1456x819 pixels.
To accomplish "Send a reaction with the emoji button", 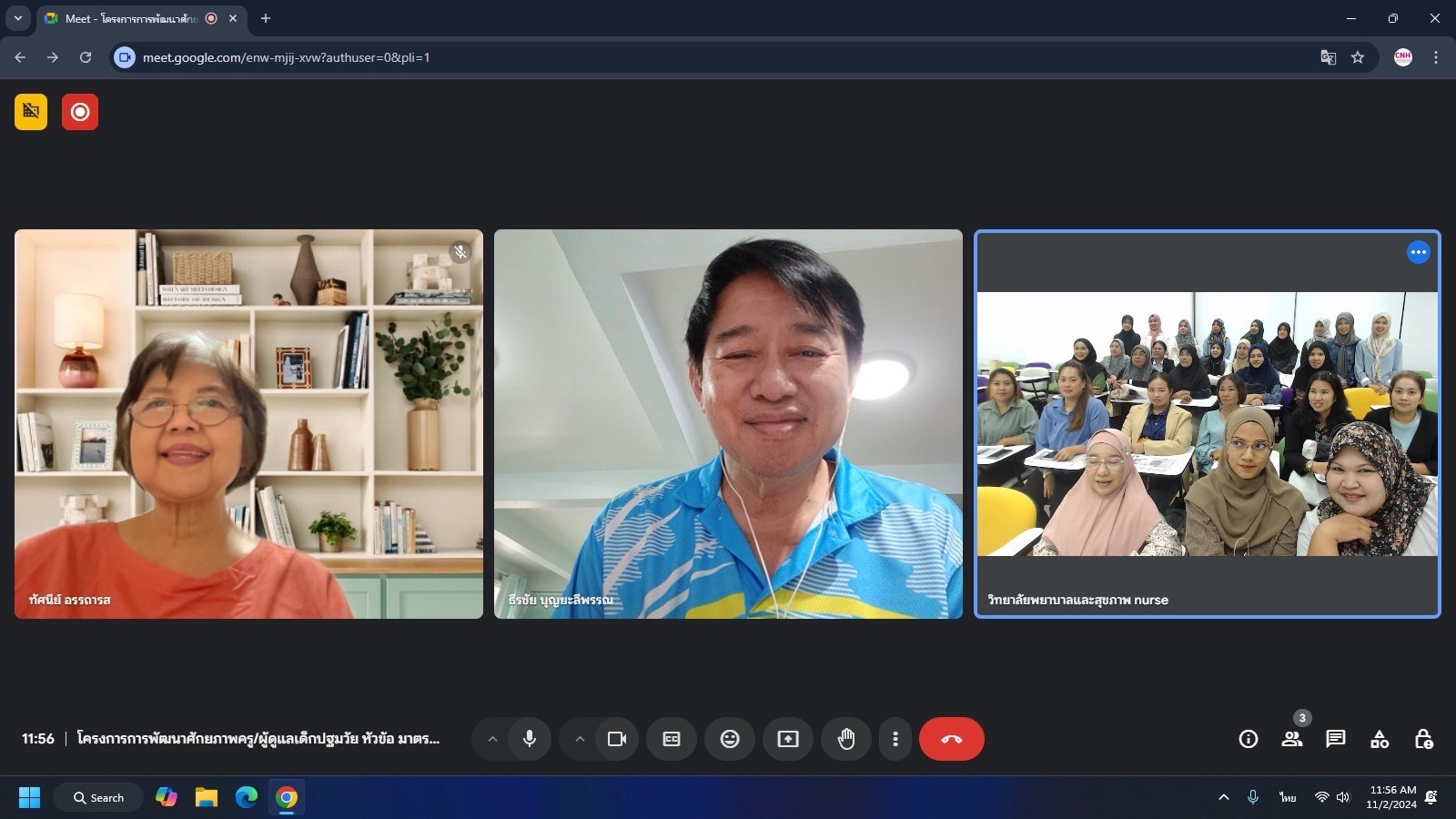I will coord(730,739).
